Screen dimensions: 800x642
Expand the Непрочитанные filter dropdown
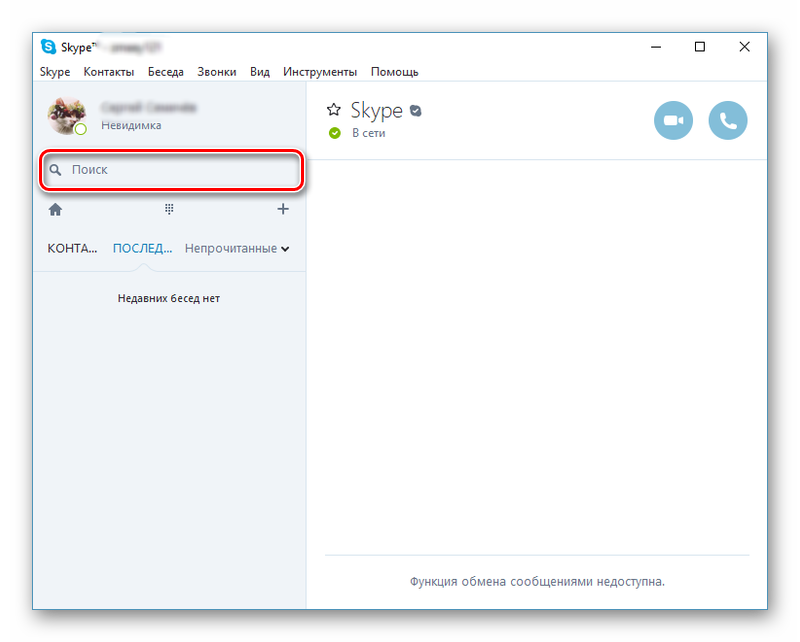point(237,249)
